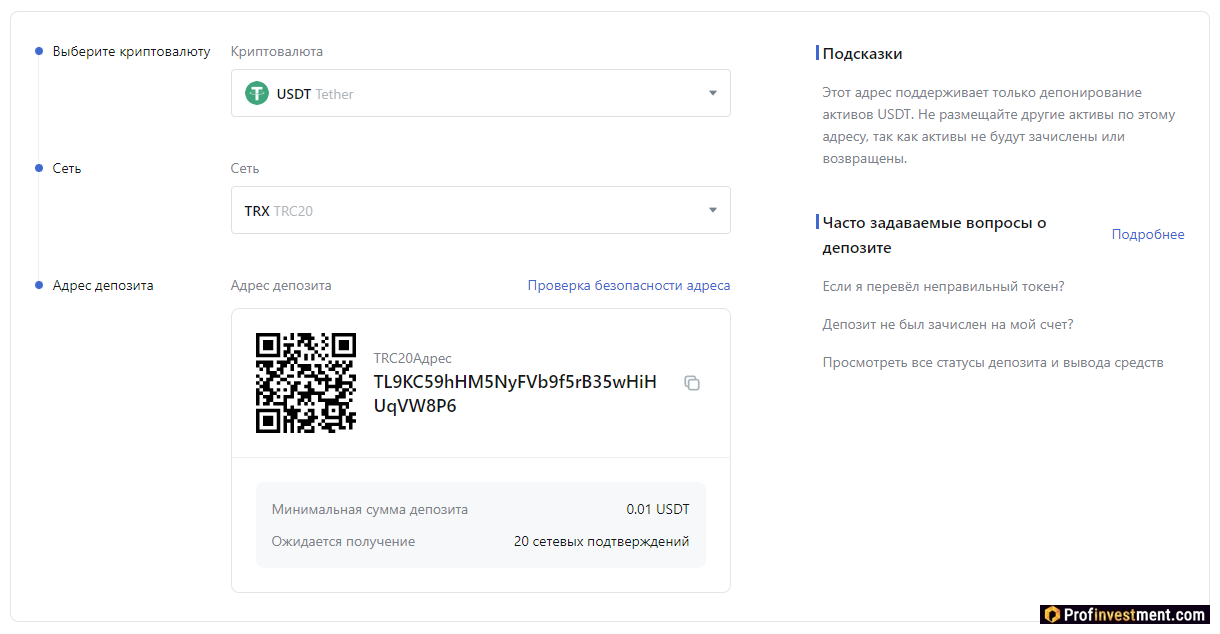Screen dimensions: 1220x634
Task: Open the cryptocurrency dropdown arrow
Action: pos(713,93)
